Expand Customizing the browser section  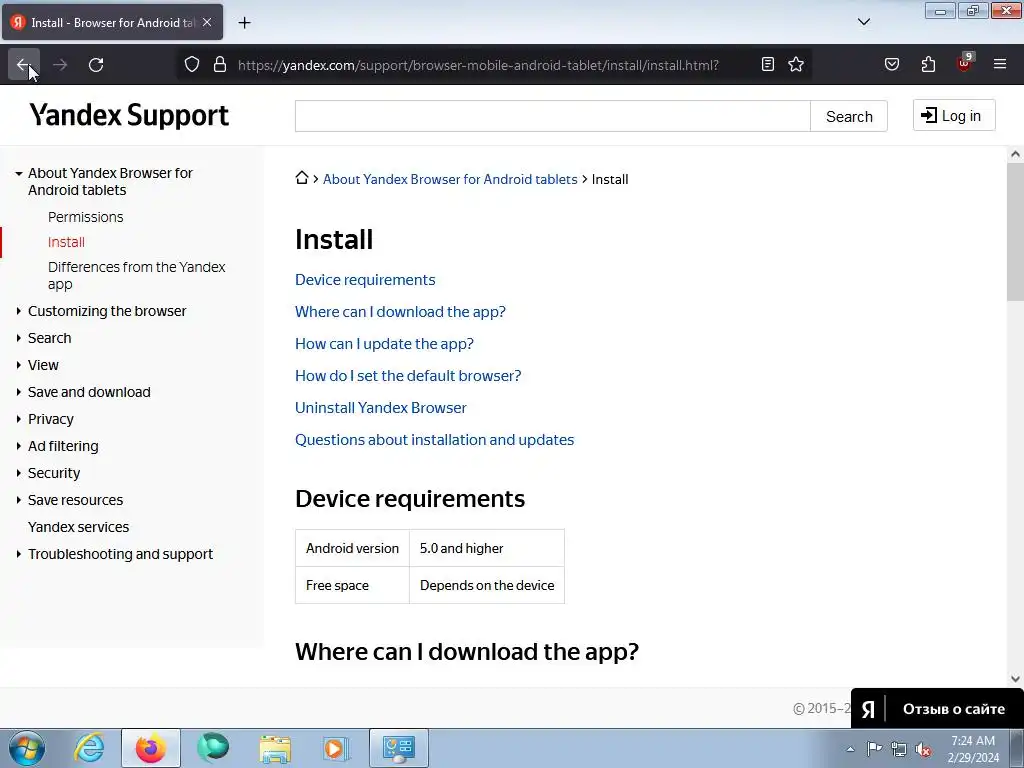tap(19, 312)
